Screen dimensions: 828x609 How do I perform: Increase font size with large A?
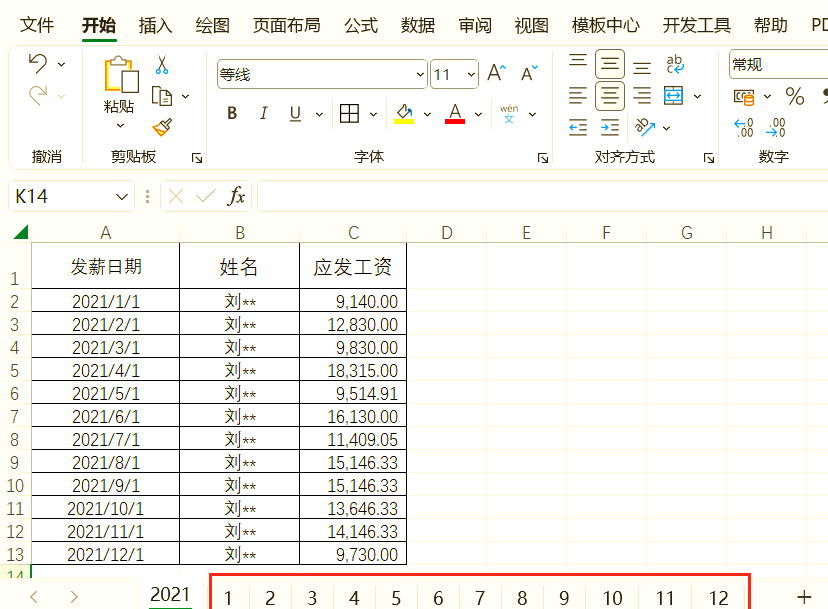click(x=496, y=73)
